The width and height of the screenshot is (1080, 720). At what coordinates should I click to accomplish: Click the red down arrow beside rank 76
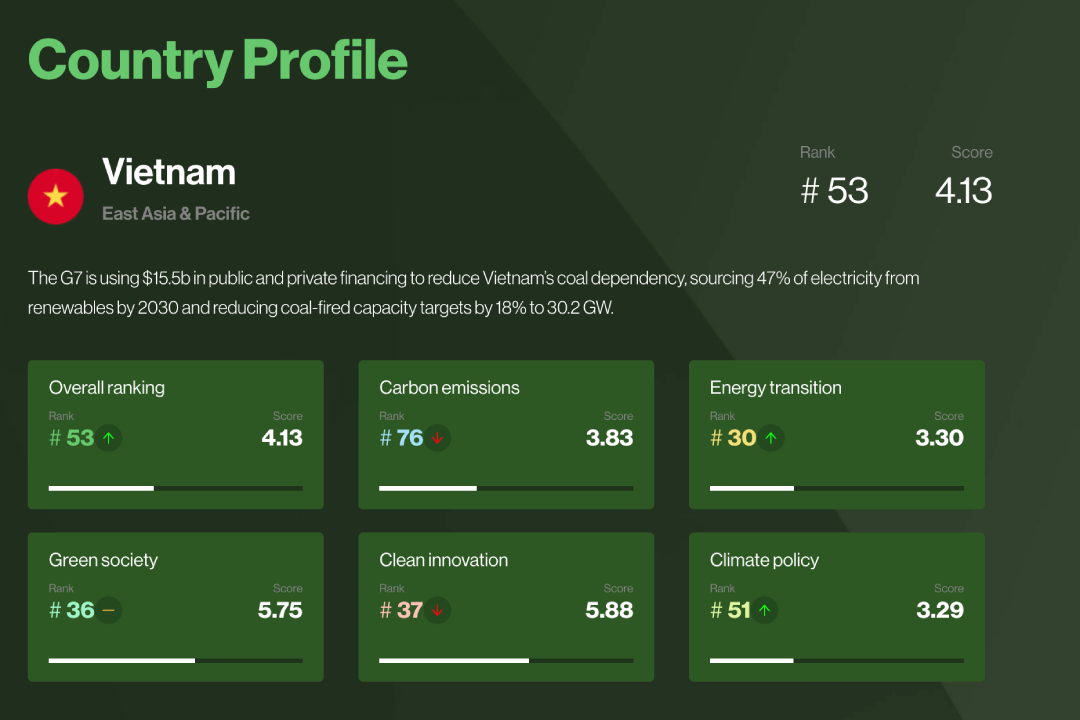click(437, 438)
